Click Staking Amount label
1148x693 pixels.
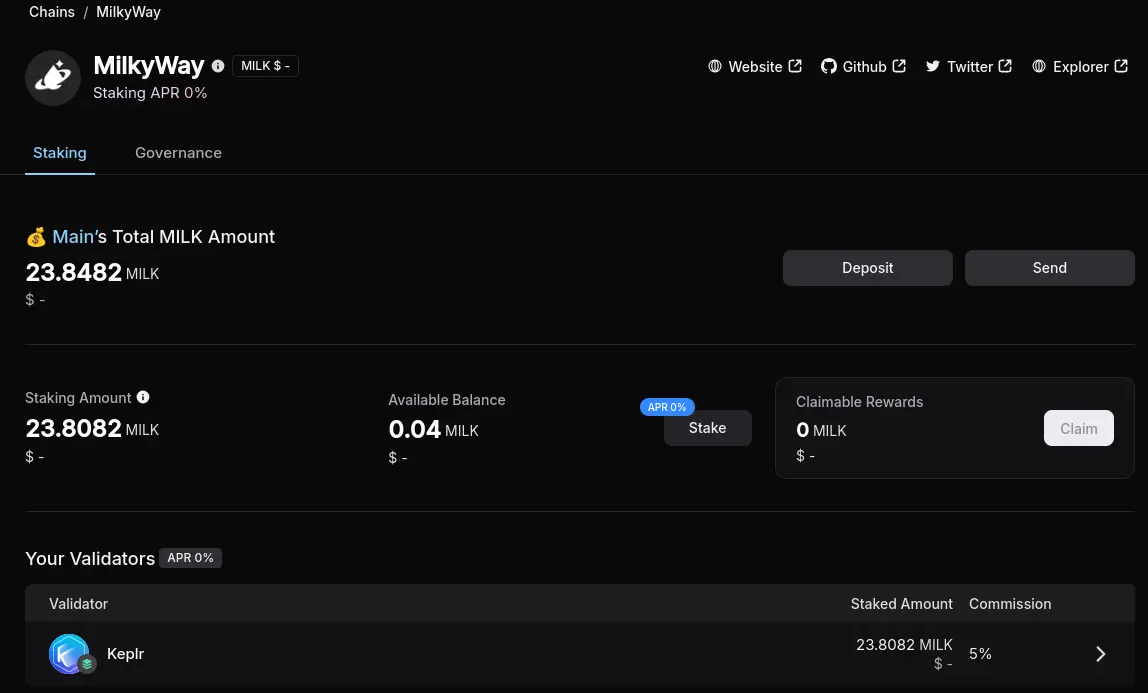tap(78, 397)
